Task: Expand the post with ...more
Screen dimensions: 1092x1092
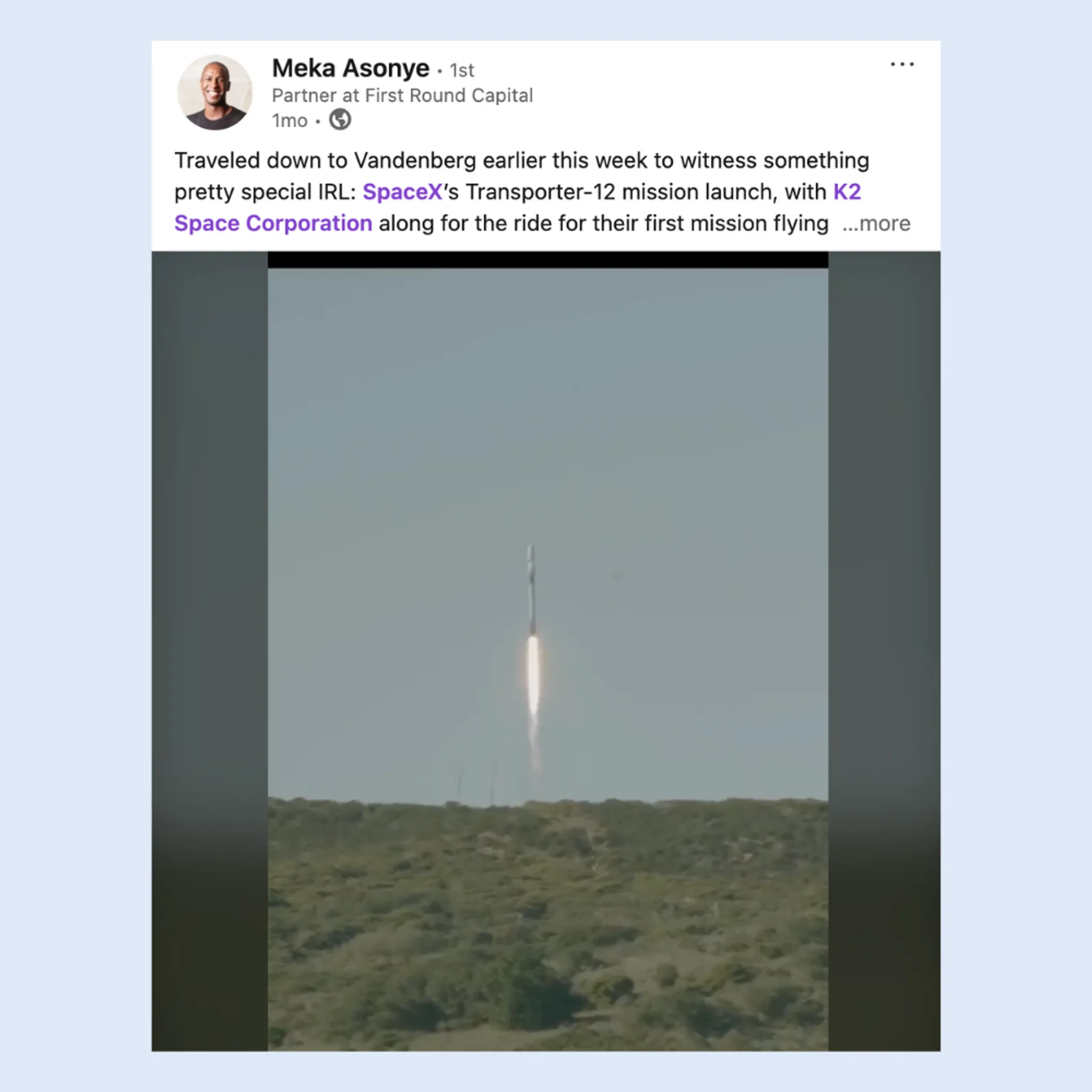Action: (876, 224)
